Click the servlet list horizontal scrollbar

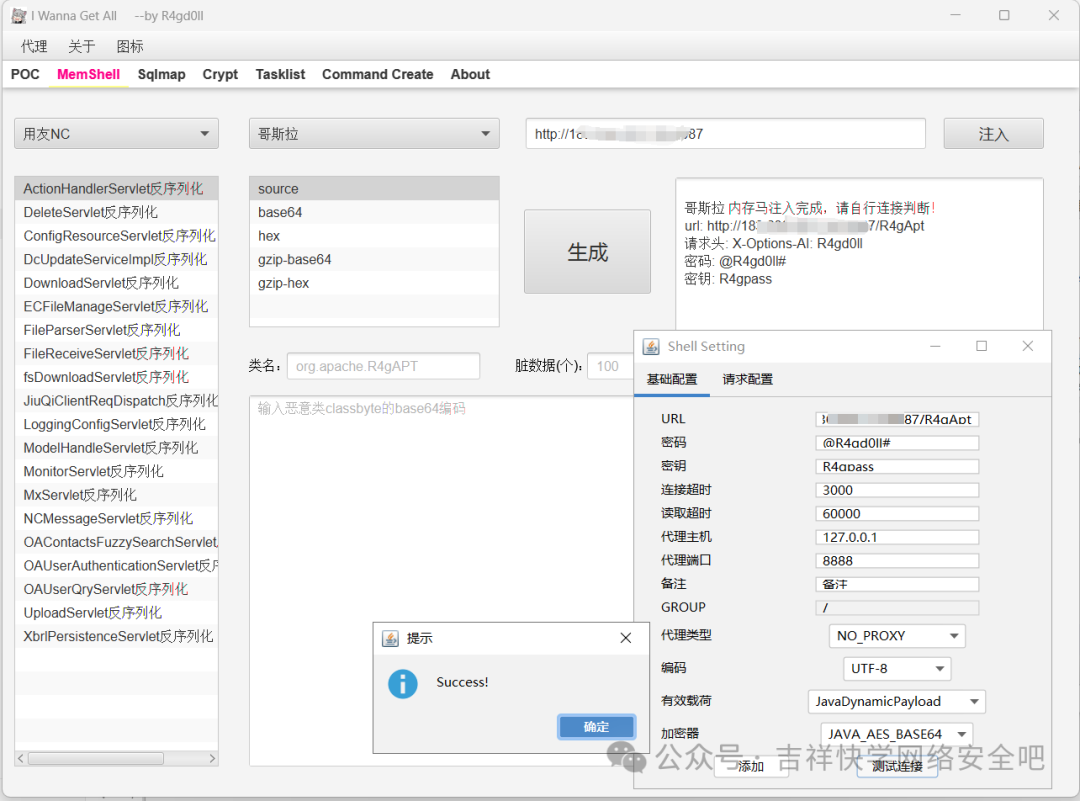pos(96,758)
